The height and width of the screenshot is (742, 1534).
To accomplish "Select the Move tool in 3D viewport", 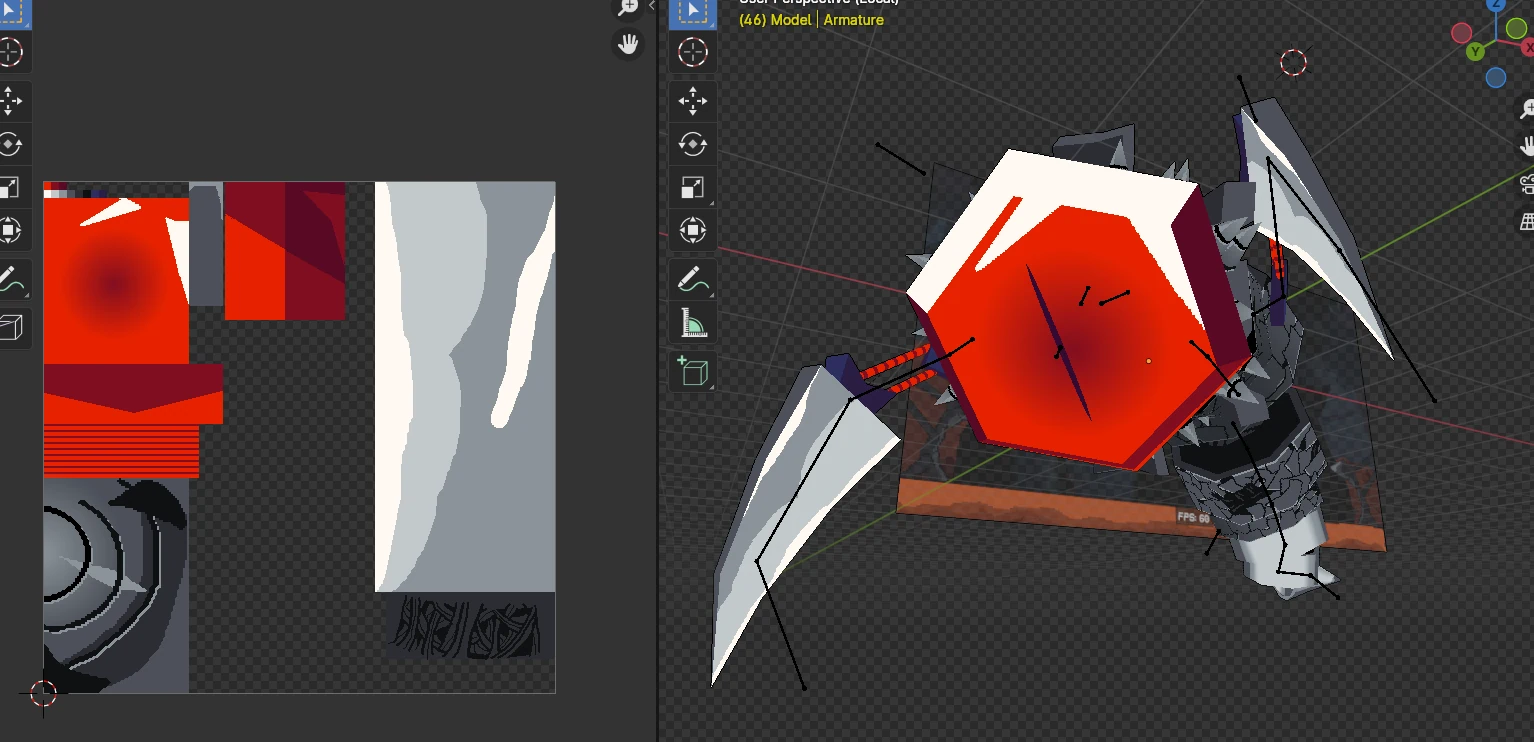I will point(692,101).
